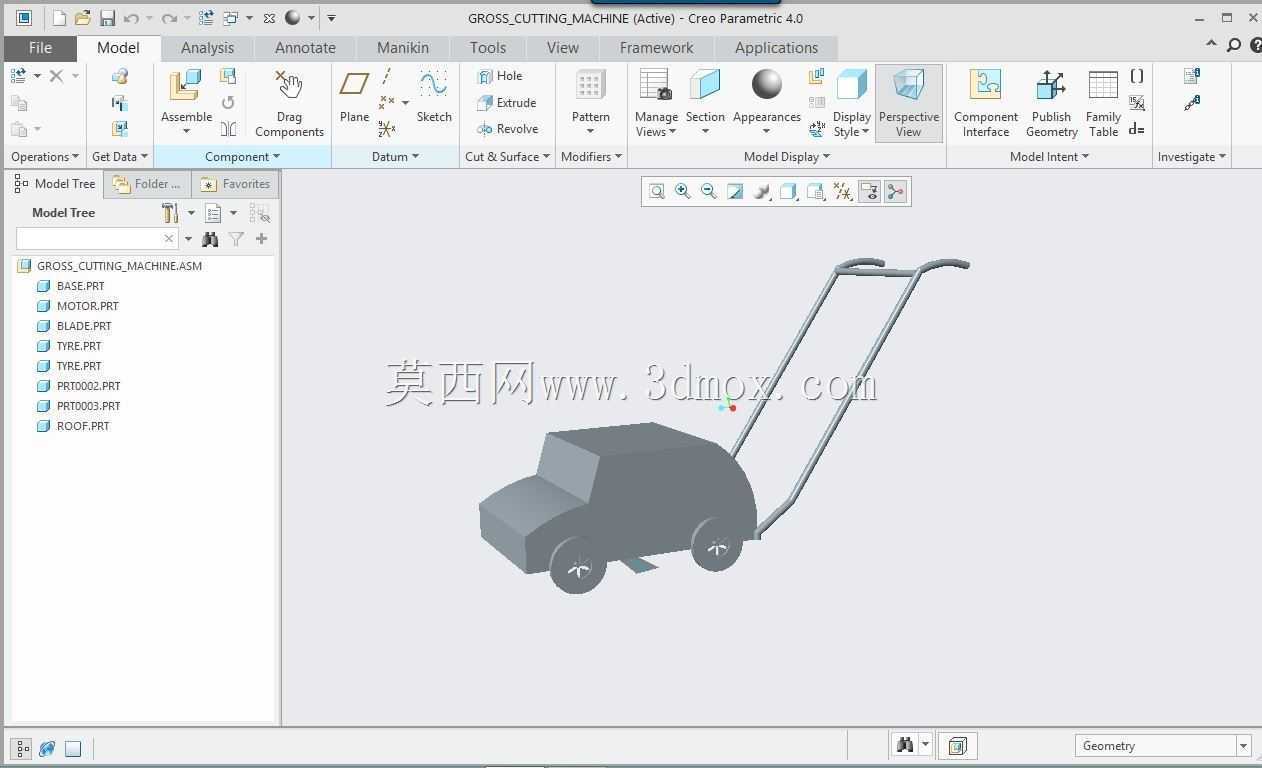Switch to the Folder browser tab
Screen dimensions: 1262x768
point(147,184)
